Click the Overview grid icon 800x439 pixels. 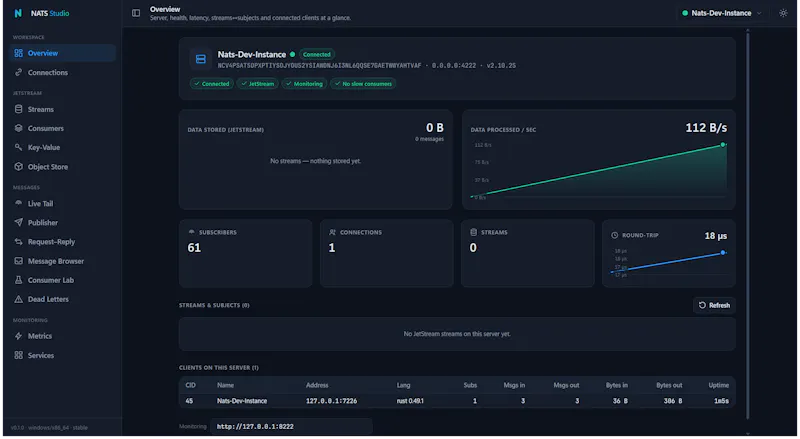click(19, 53)
